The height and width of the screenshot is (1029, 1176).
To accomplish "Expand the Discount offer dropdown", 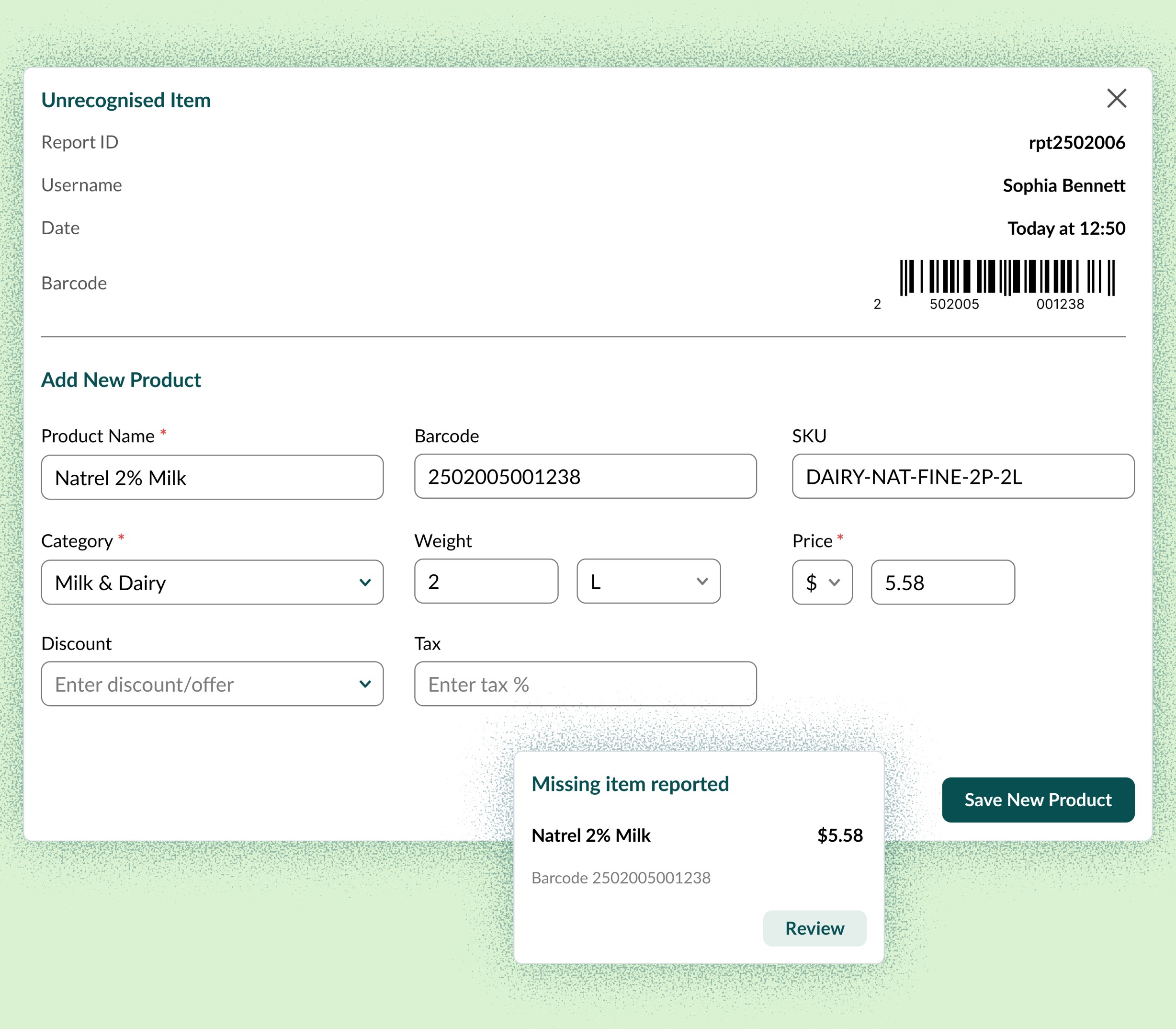I will pyautogui.click(x=212, y=684).
